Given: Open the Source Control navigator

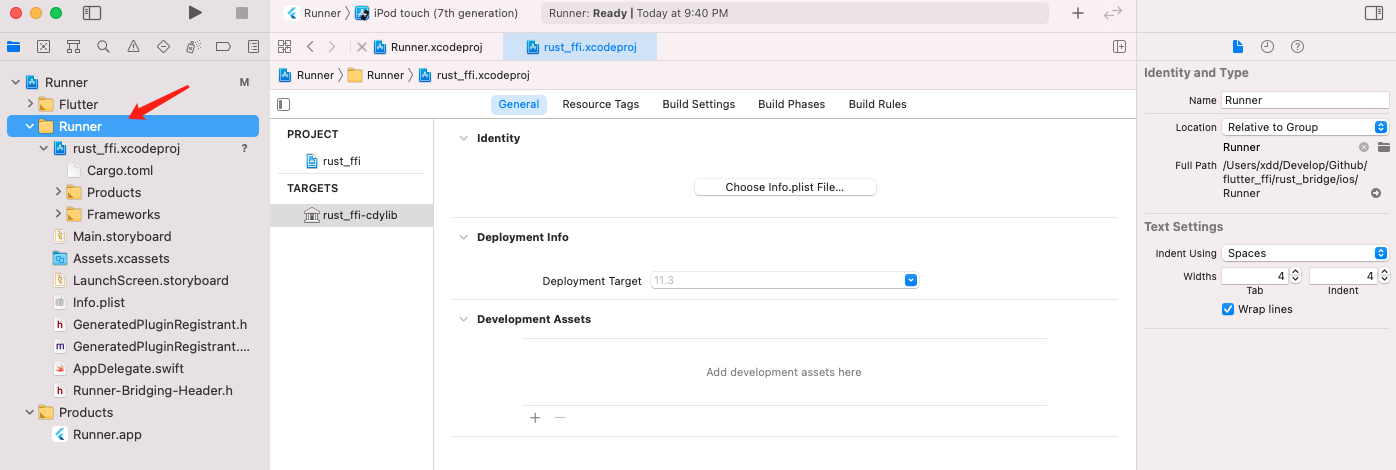Looking at the screenshot, I should tap(43, 46).
